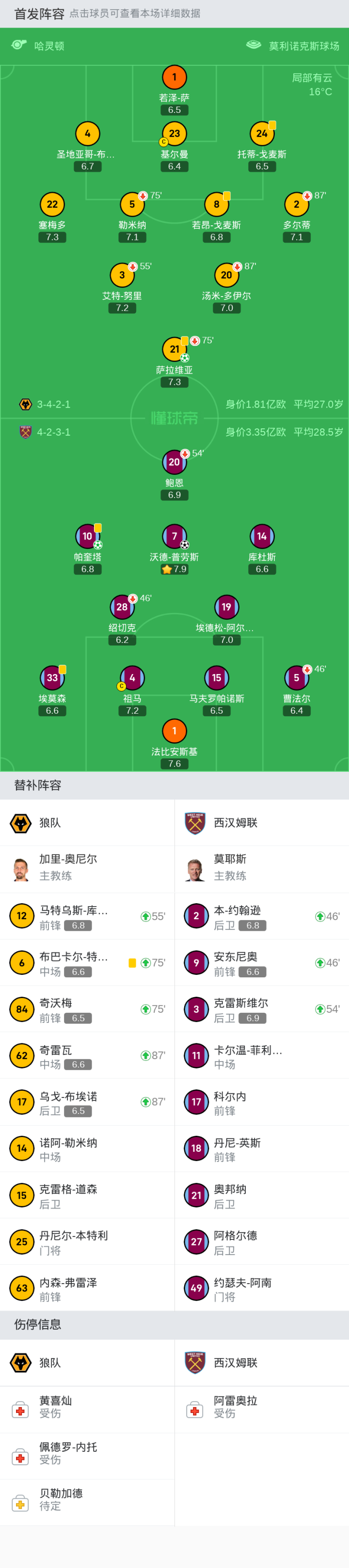Open Wolves coach 加里-奥尼尔's photo
This screenshot has width=349, height=1568.
(21, 869)
